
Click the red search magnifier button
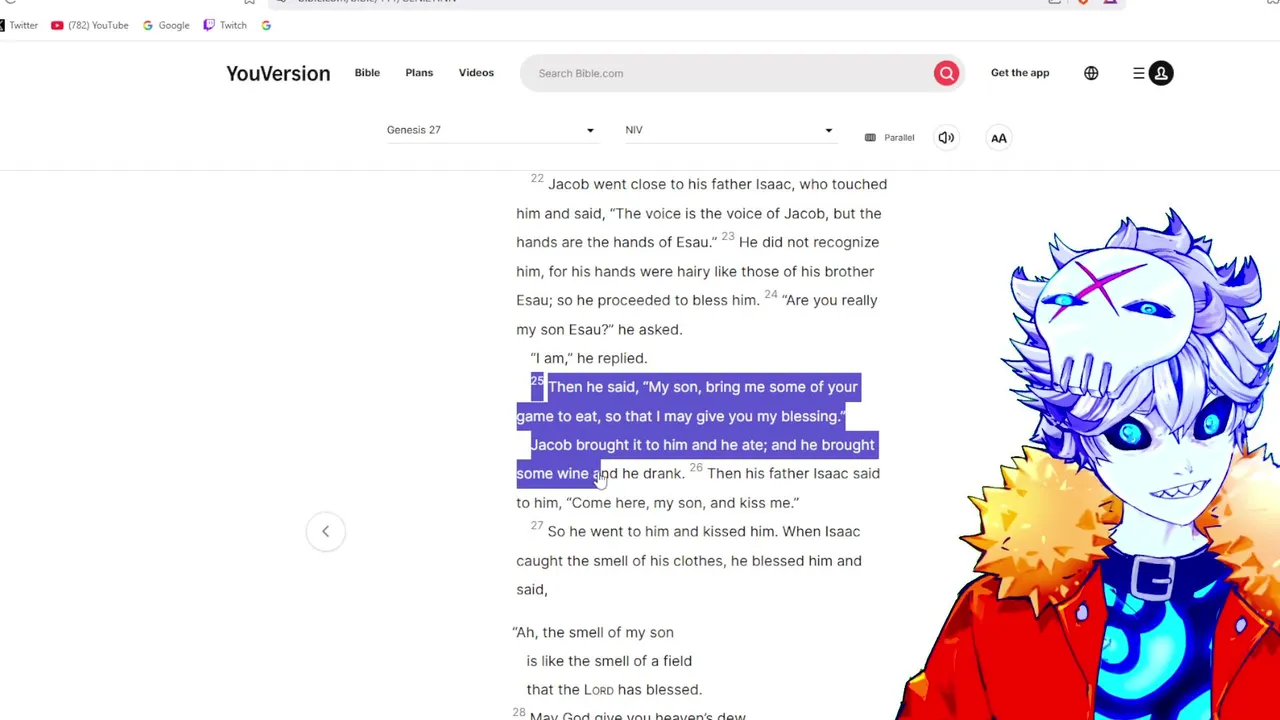click(946, 73)
